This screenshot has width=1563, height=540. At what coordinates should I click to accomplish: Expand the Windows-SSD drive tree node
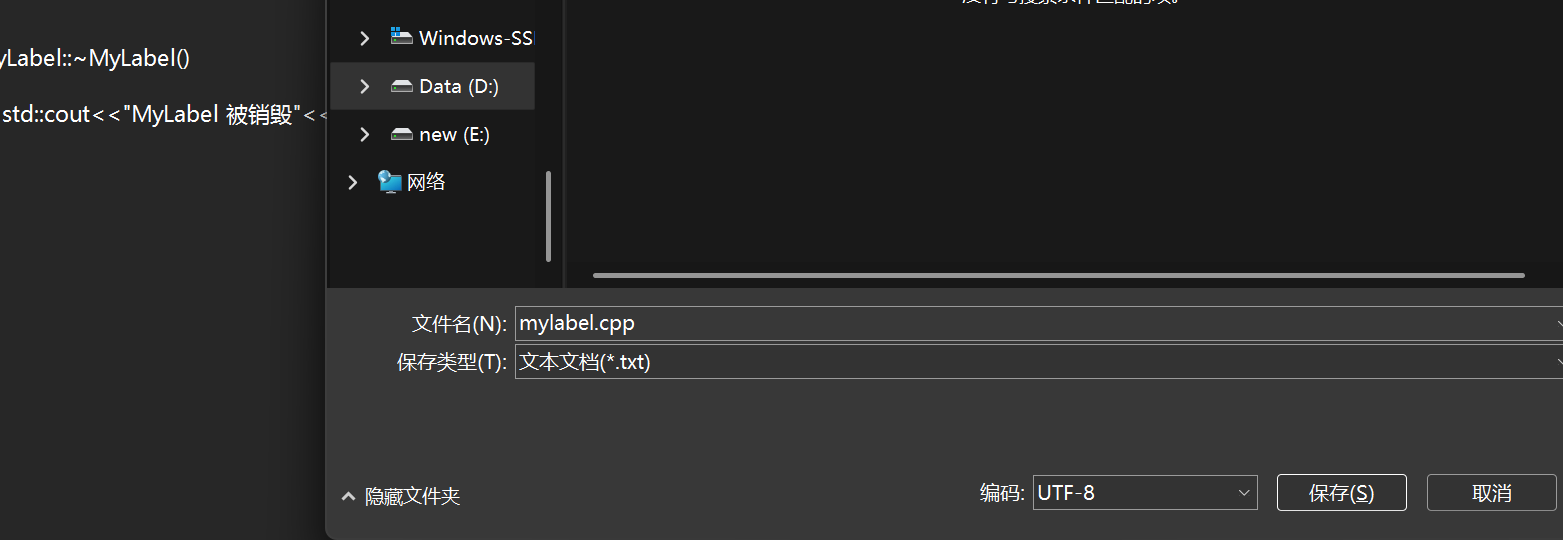click(x=365, y=38)
